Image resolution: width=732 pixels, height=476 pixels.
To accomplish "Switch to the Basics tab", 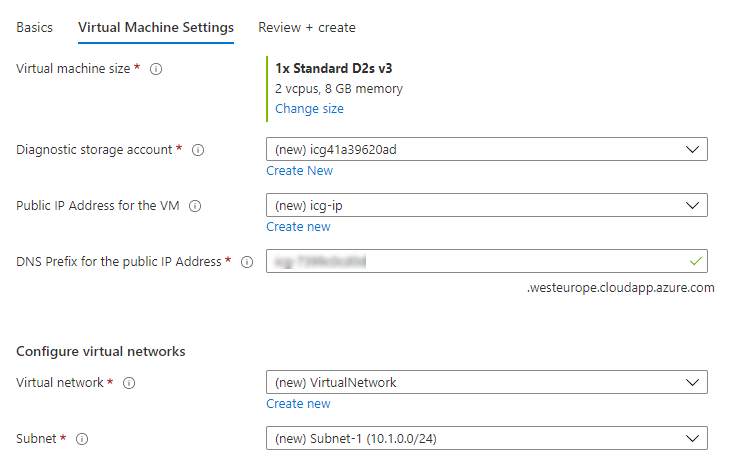I will (x=35, y=28).
